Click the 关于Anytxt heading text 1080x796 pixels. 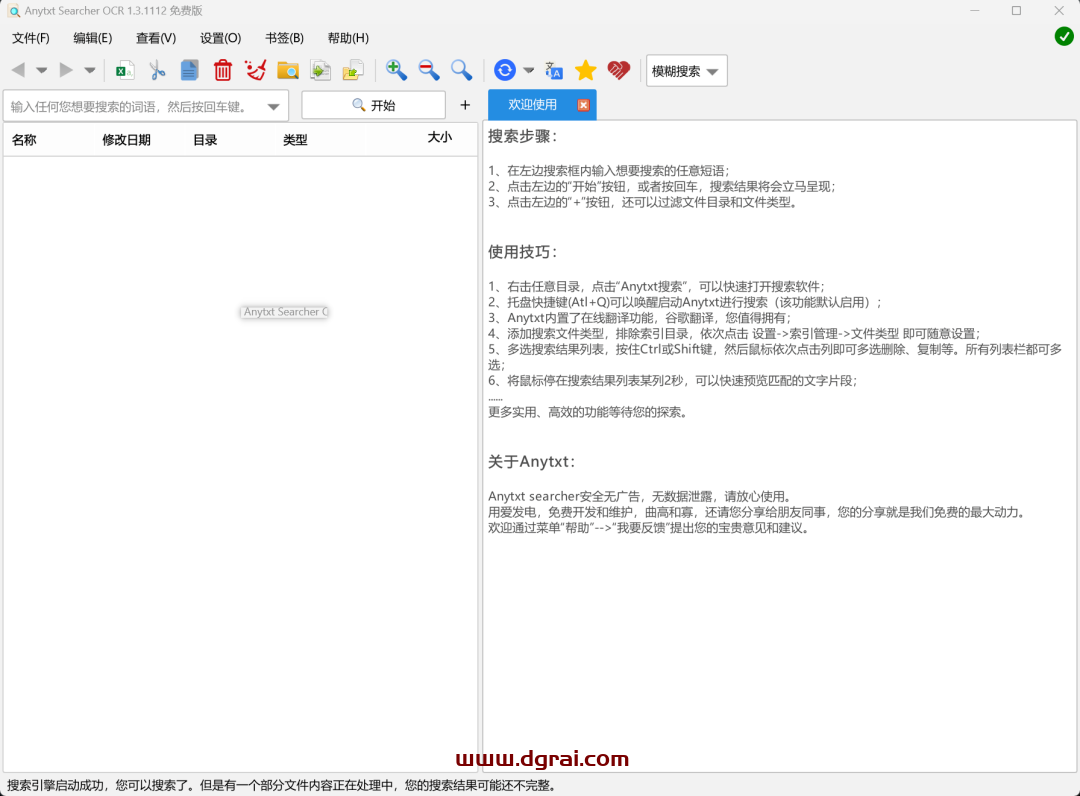(531, 461)
